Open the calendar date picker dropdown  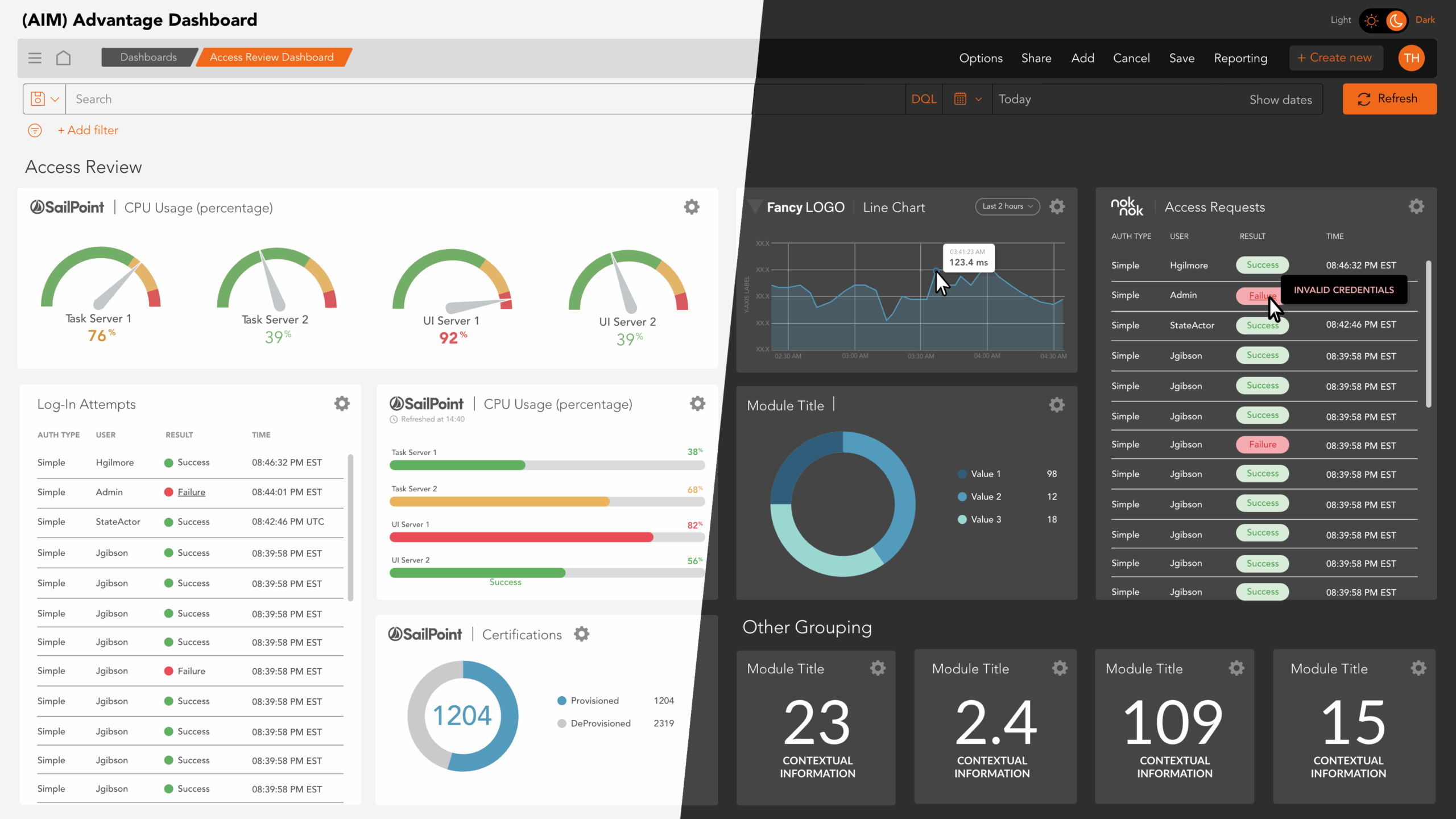pyautogui.click(x=967, y=99)
